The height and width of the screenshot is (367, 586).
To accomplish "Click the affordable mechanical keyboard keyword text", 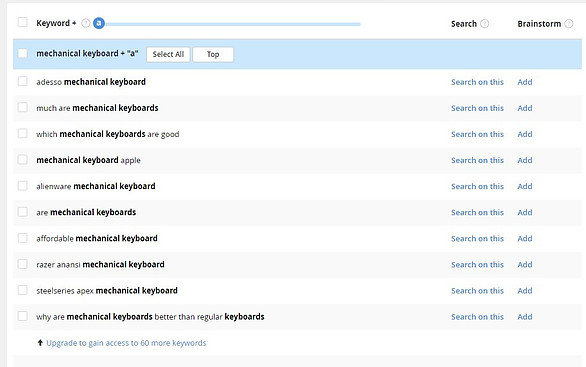I will tap(97, 238).
